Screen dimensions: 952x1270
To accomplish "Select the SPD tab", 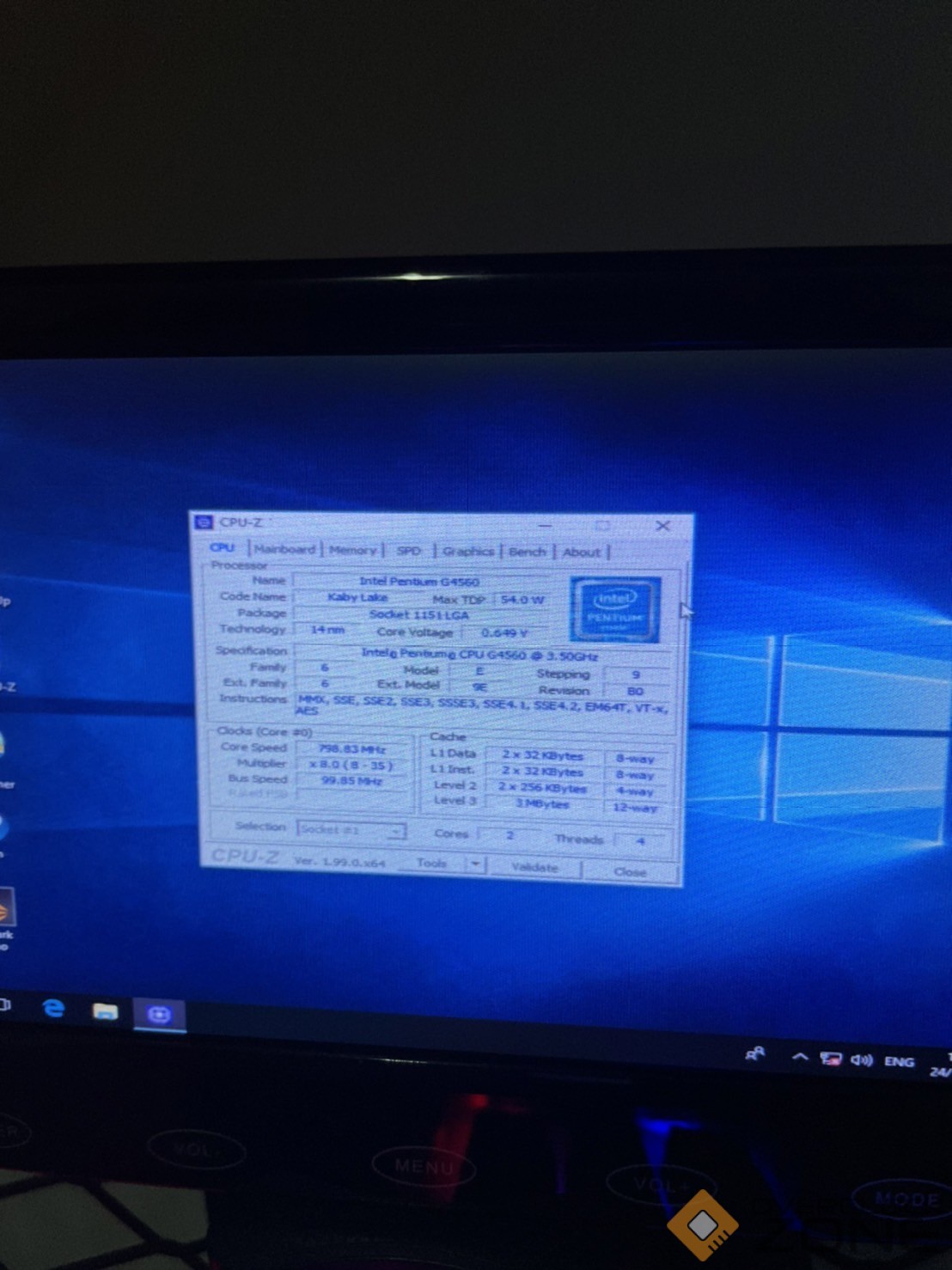I will point(409,551).
